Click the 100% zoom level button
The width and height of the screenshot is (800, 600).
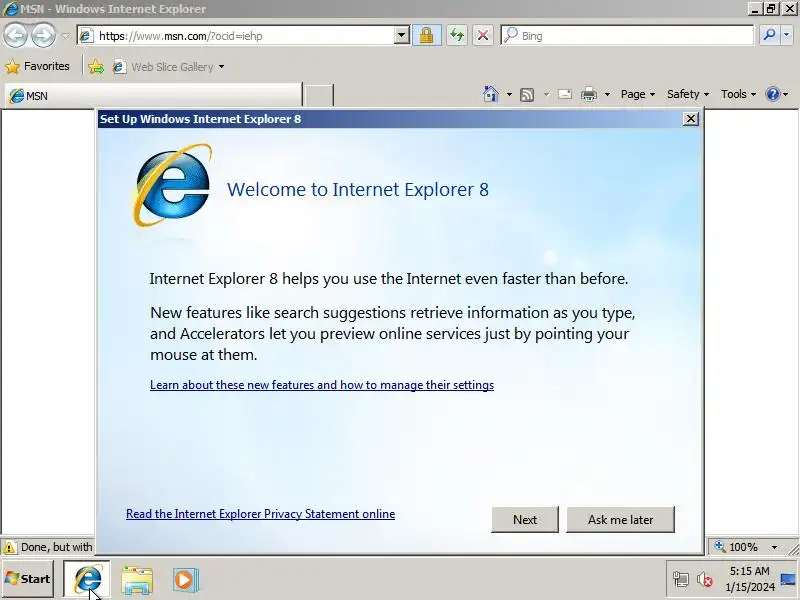coord(736,547)
